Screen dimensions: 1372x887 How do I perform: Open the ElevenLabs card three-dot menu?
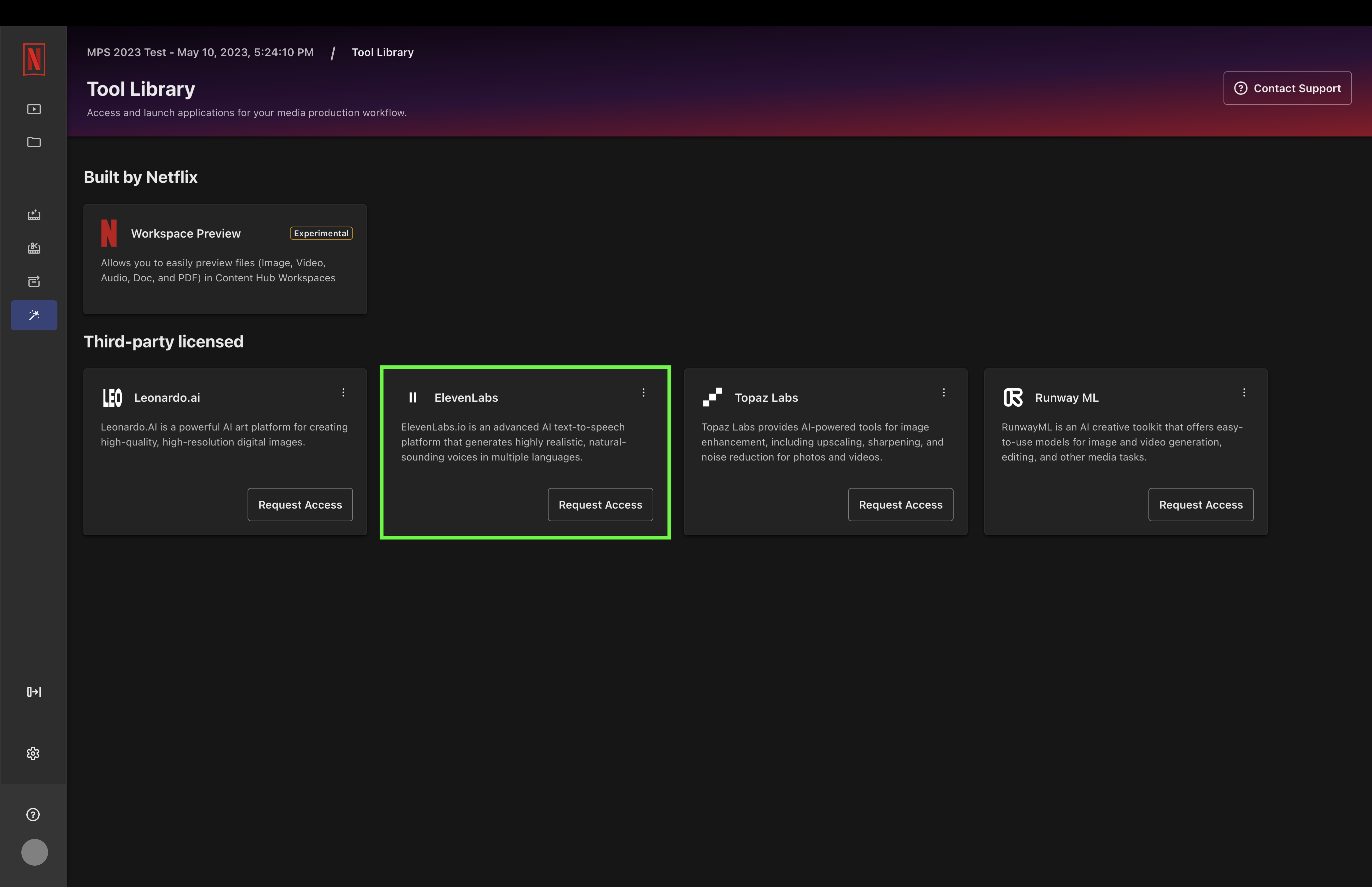click(x=644, y=392)
